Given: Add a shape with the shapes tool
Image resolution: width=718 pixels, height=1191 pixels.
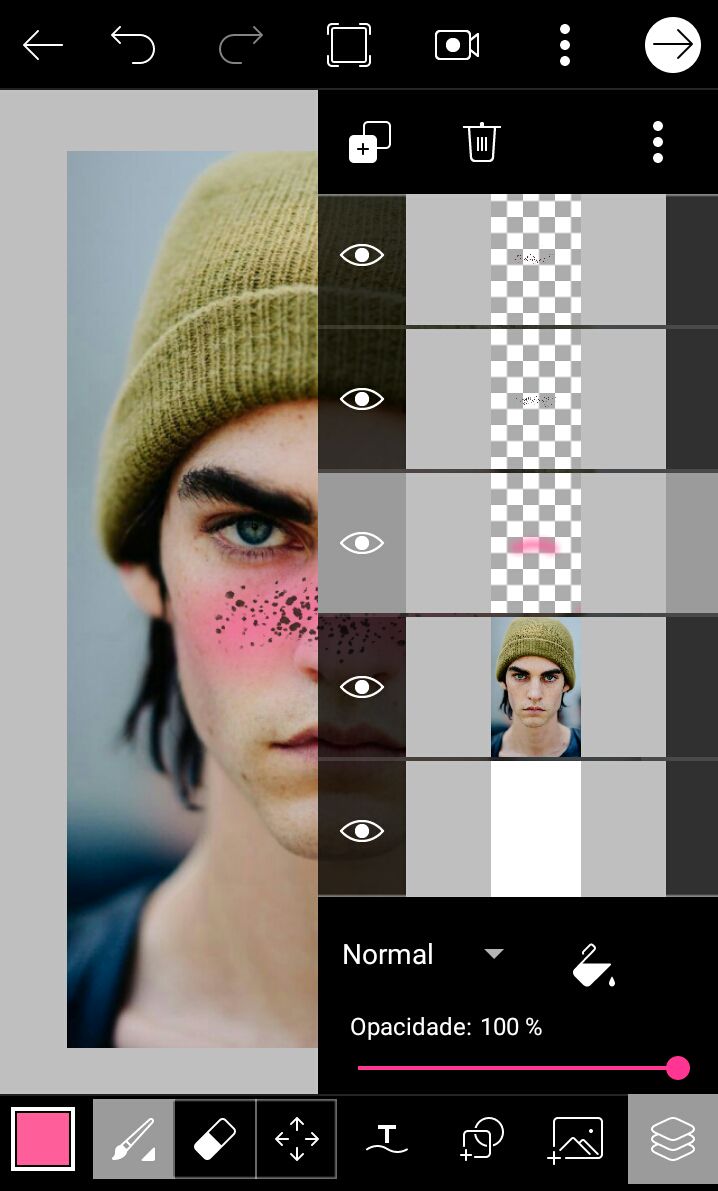Looking at the screenshot, I should [x=482, y=1139].
